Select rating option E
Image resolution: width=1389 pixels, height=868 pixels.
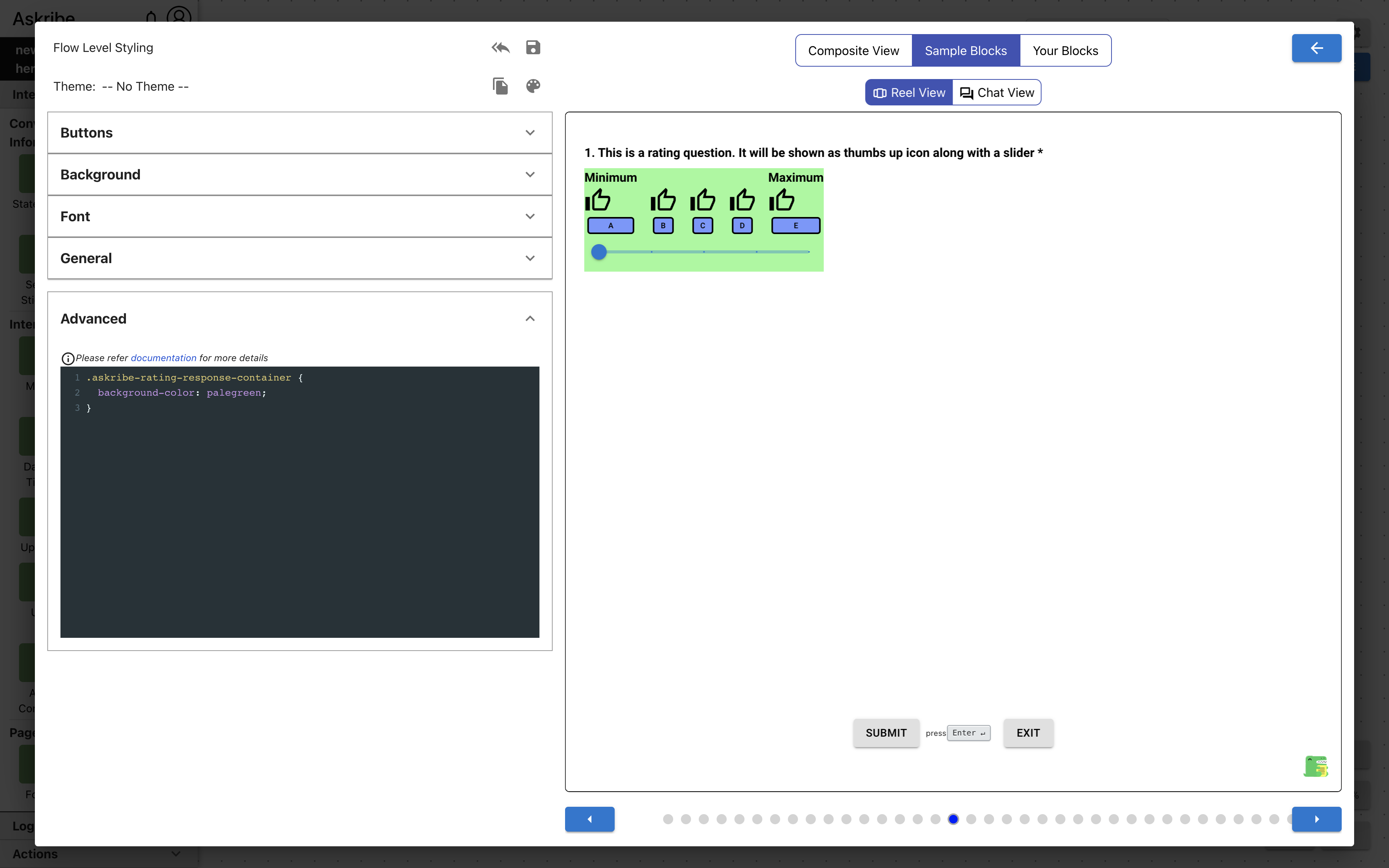click(x=796, y=226)
